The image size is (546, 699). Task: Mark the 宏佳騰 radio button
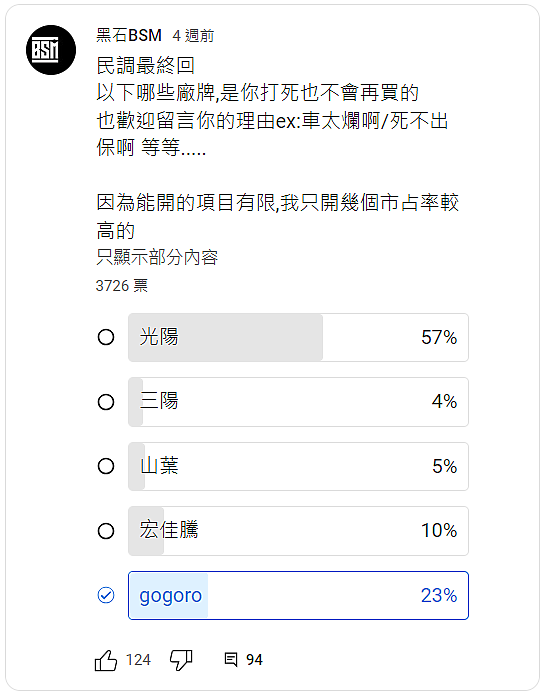click(106, 531)
